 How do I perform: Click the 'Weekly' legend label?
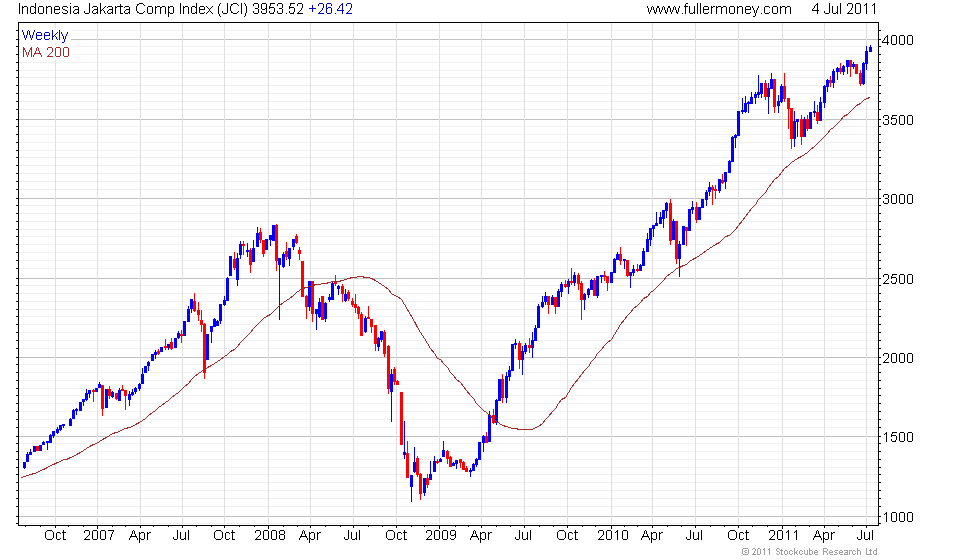[45, 35]
